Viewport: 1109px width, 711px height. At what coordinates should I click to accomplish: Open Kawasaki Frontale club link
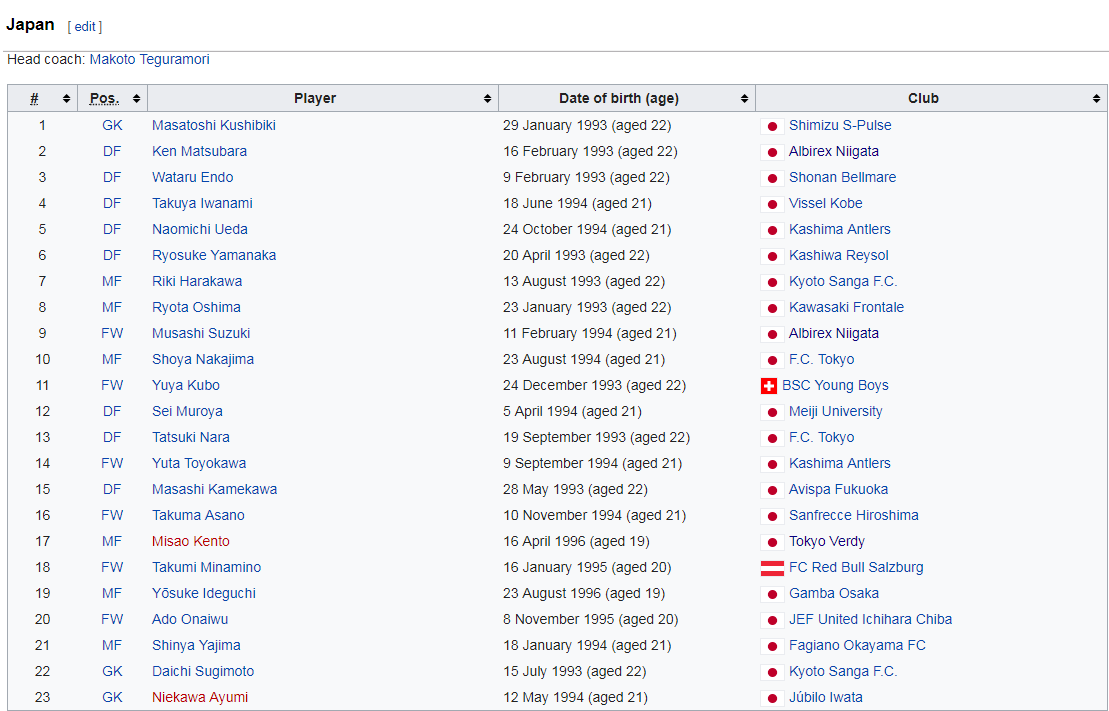click(x=847, y=307)
